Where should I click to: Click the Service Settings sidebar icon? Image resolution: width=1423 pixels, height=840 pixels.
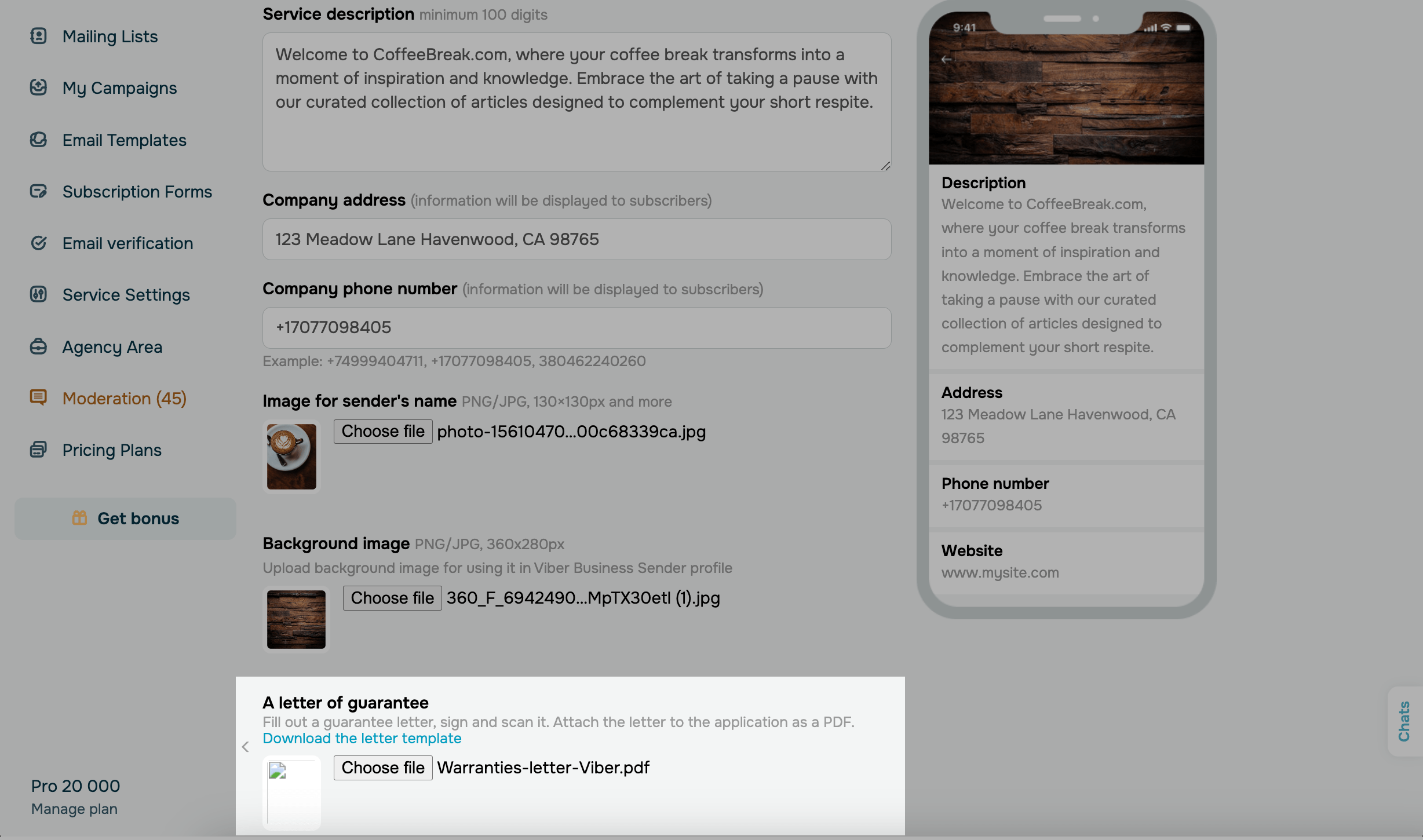(x=38, y=294)
